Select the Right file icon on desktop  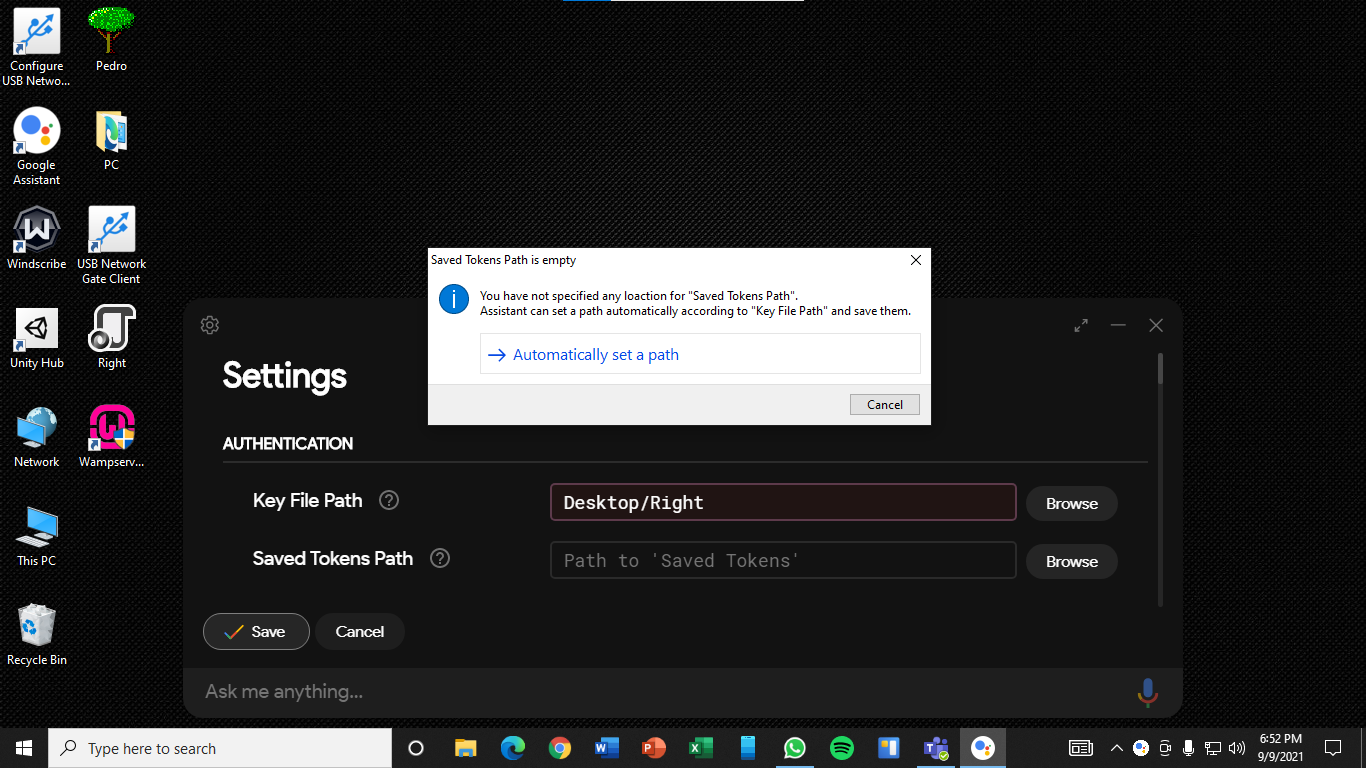(111, 338)
